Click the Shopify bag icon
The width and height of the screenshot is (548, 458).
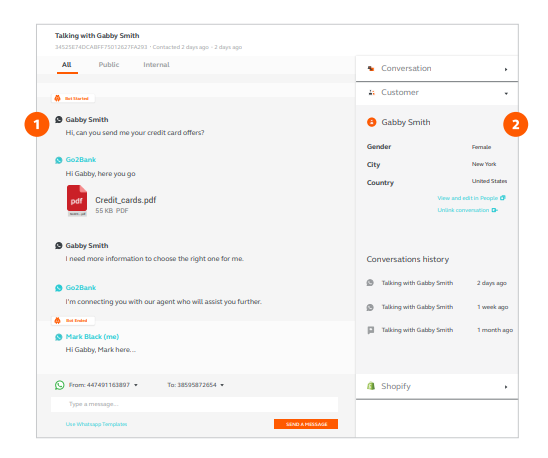pos(371,386)
